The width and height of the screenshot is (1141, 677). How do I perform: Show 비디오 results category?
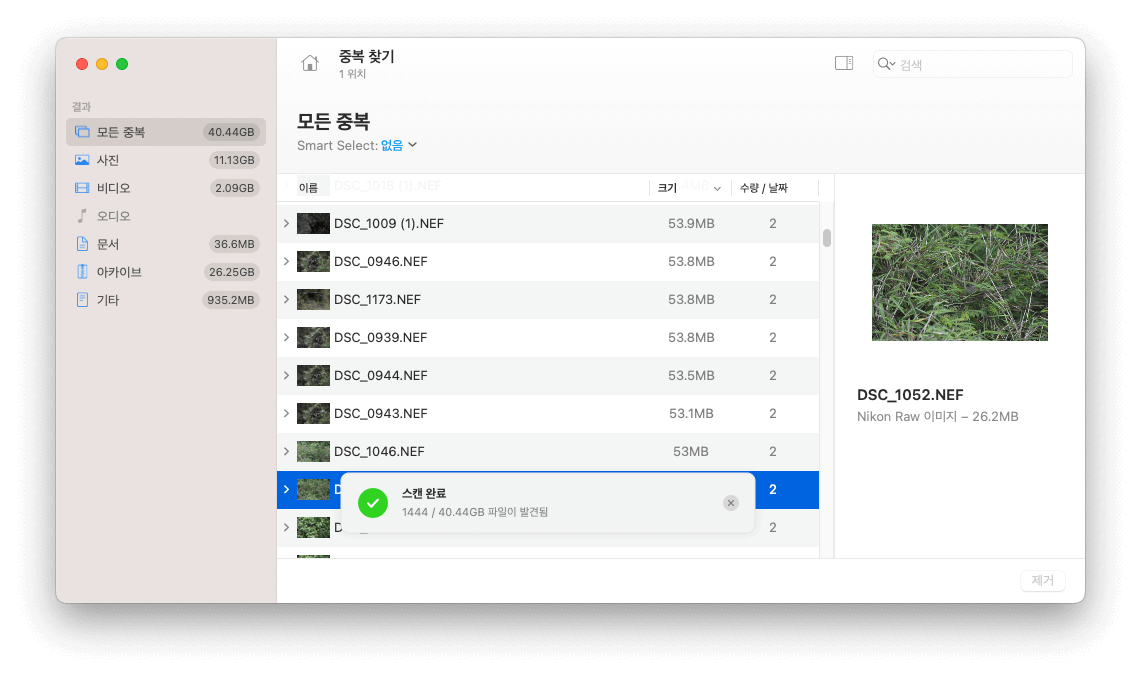tap(166, 188)
